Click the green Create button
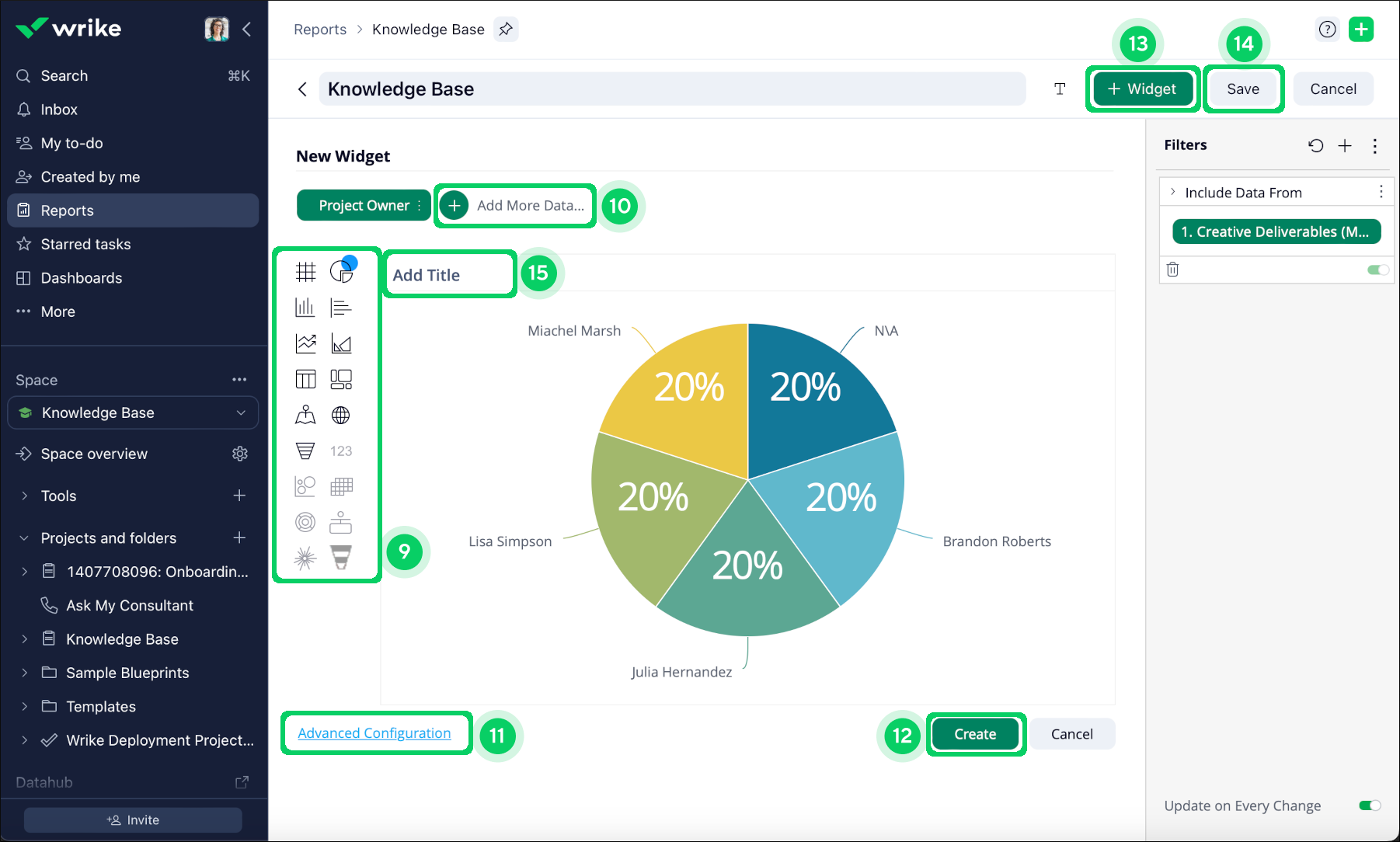The width and height of the screenshot is (1400, 842). [975, 734]
